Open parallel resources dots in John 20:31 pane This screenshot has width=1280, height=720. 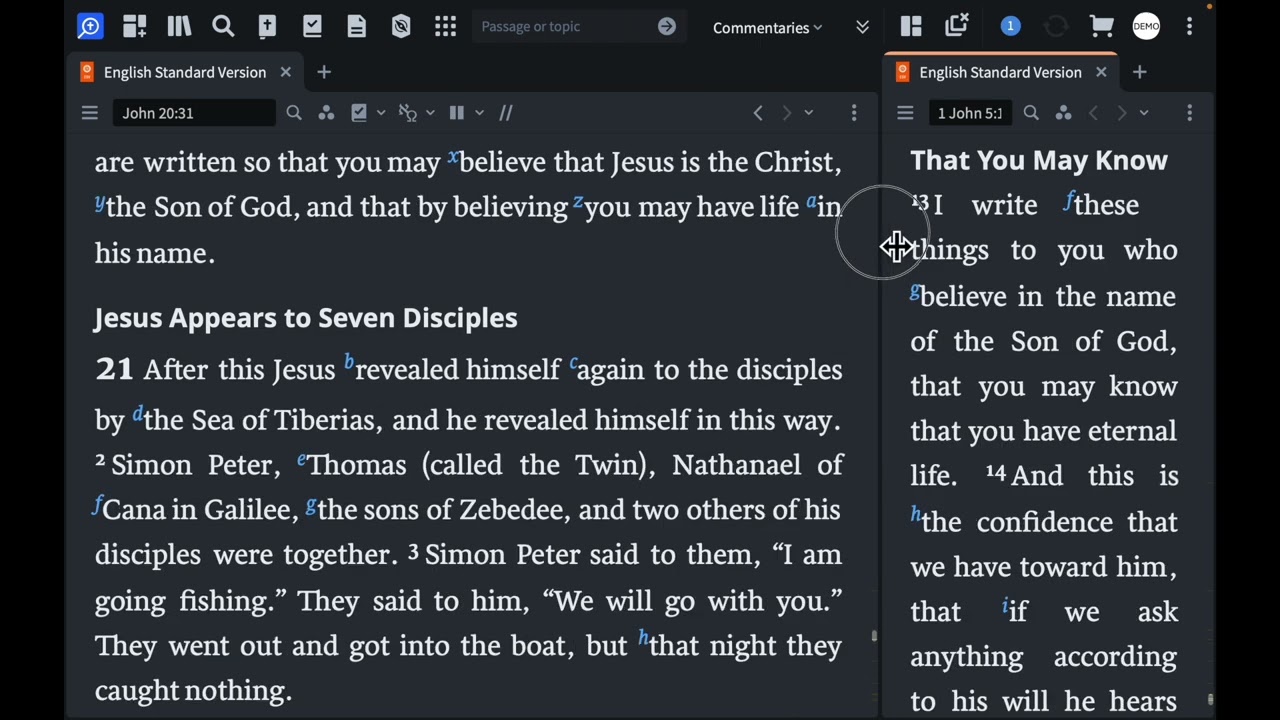tap(326, 113)
